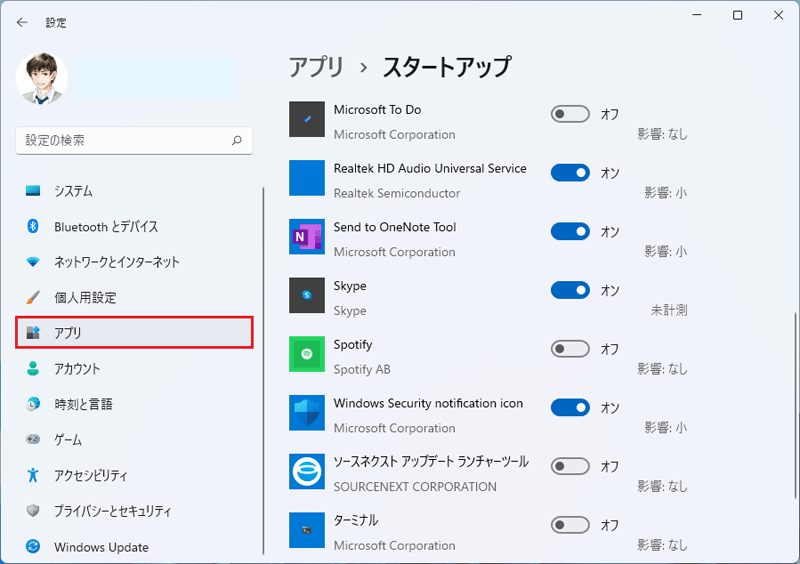Image resolution: width=800 pixels, height=564 pixels.
Task: Disable Skype startup toggle
Action: [570, 290]
